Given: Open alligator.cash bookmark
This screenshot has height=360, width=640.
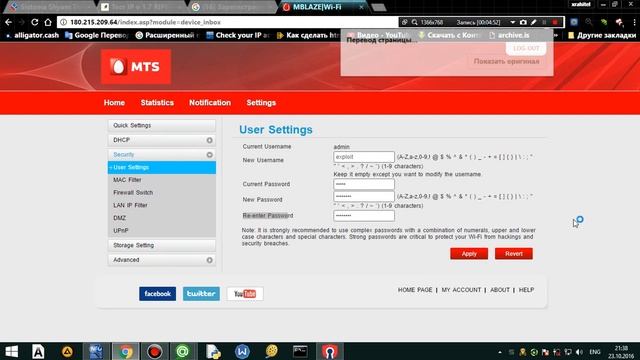Looking at the screenshot, I should (x=32, y=36).
